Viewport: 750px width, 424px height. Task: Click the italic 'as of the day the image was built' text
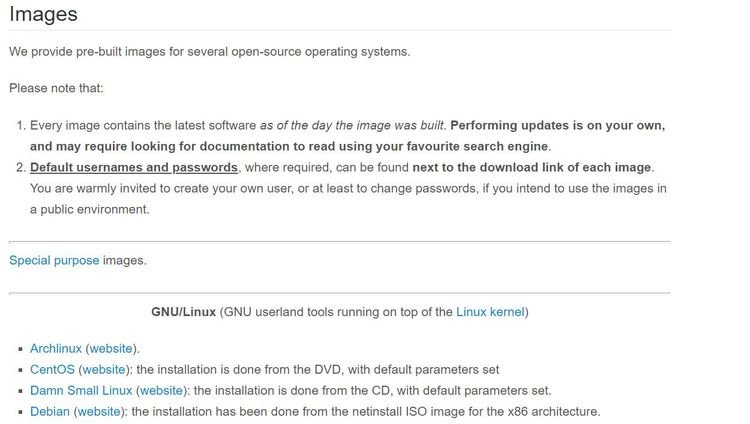pos(352,125)
